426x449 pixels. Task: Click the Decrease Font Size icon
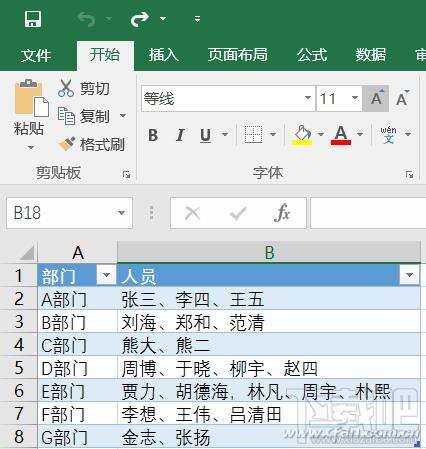click(402, 98)
